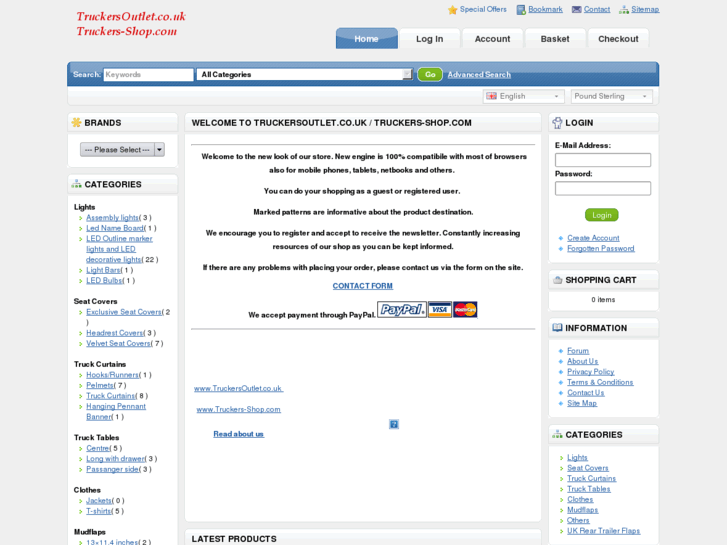
Task: Open the Centre truck tables category
Action: click(x=98, y=448)
